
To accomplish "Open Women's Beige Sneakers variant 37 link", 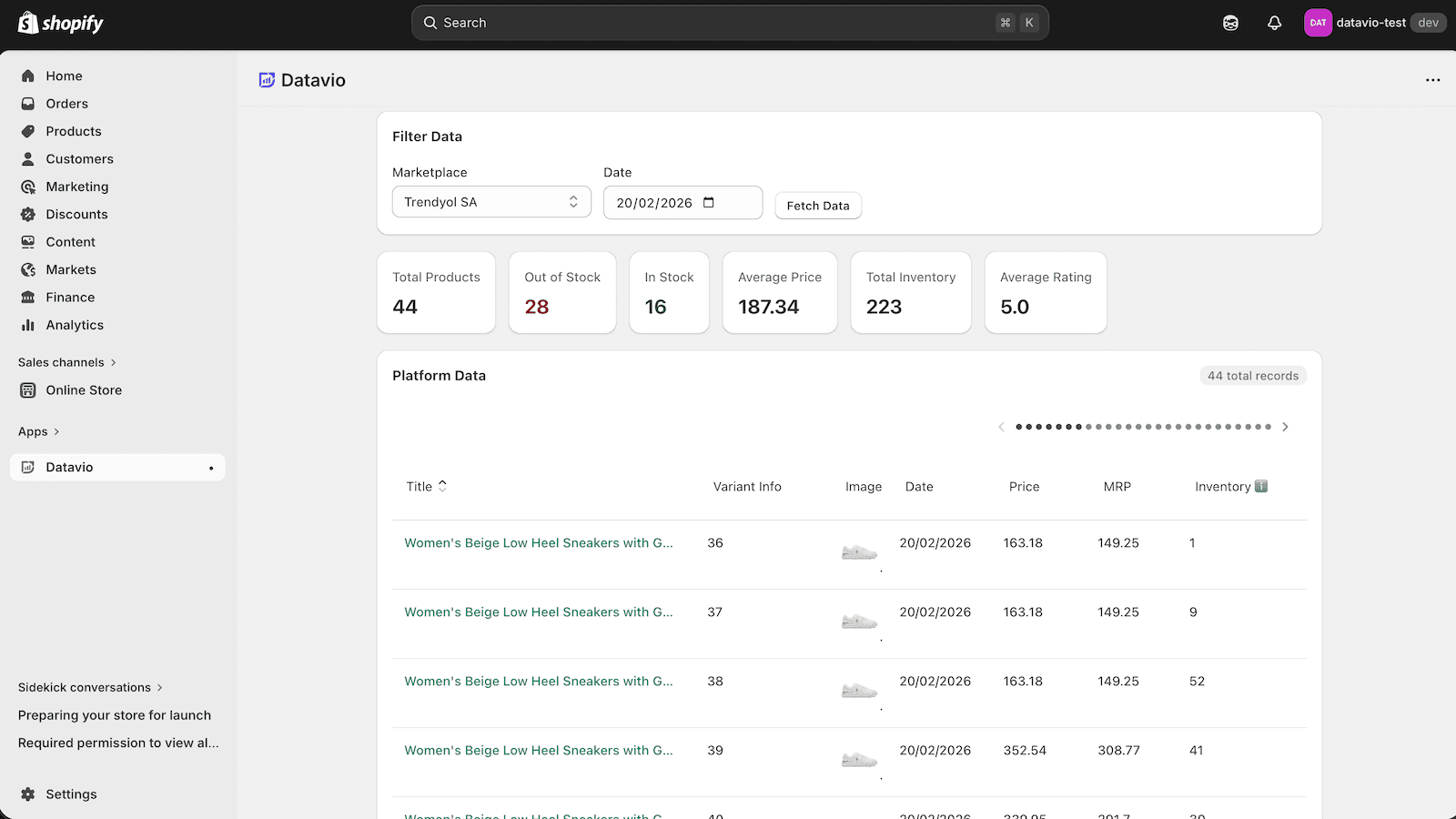I will (539, 612).
